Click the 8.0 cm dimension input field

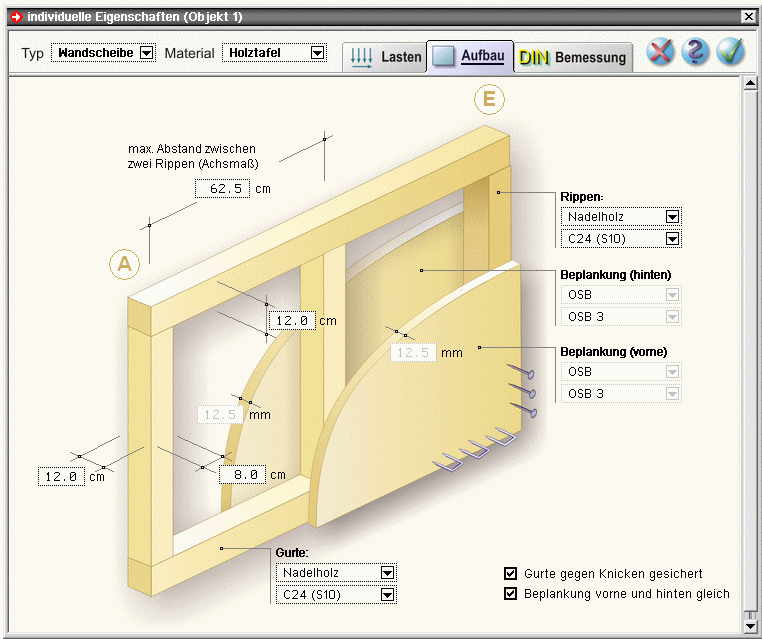coord(245,475)
